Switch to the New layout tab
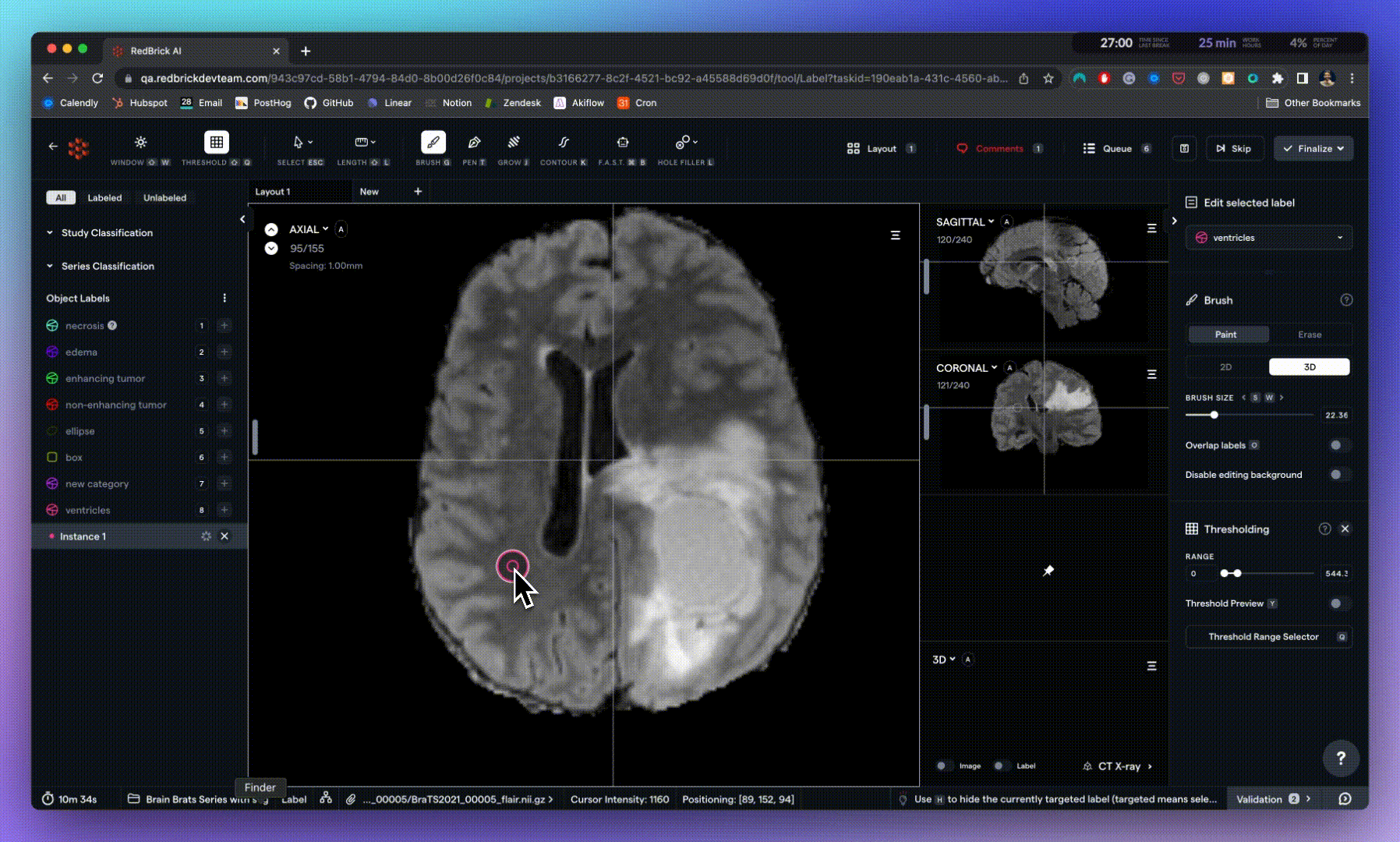1400x842 pixels. [369, 192]
